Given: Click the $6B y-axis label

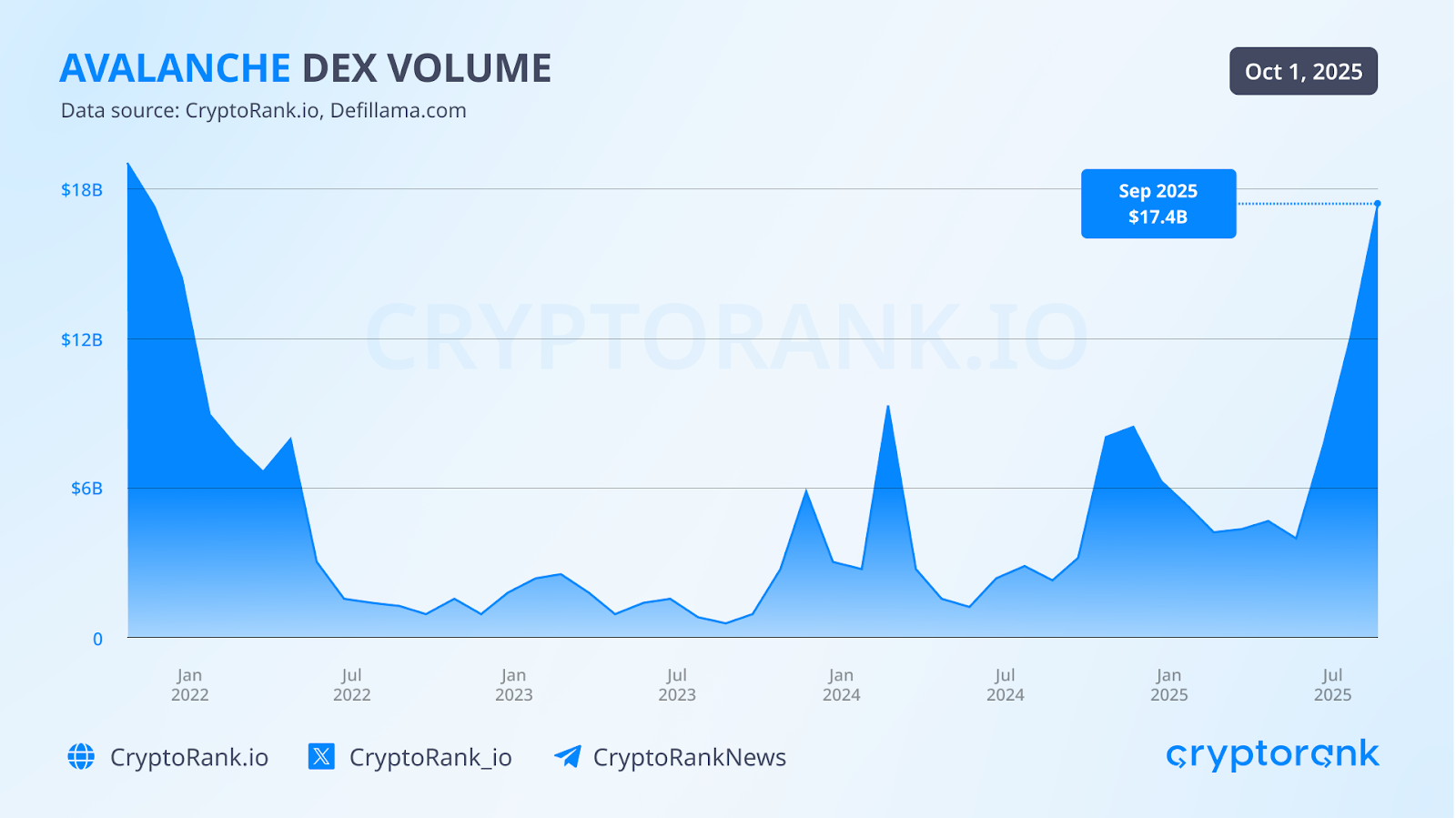Looking at the screenshot, I should (86, 489).
